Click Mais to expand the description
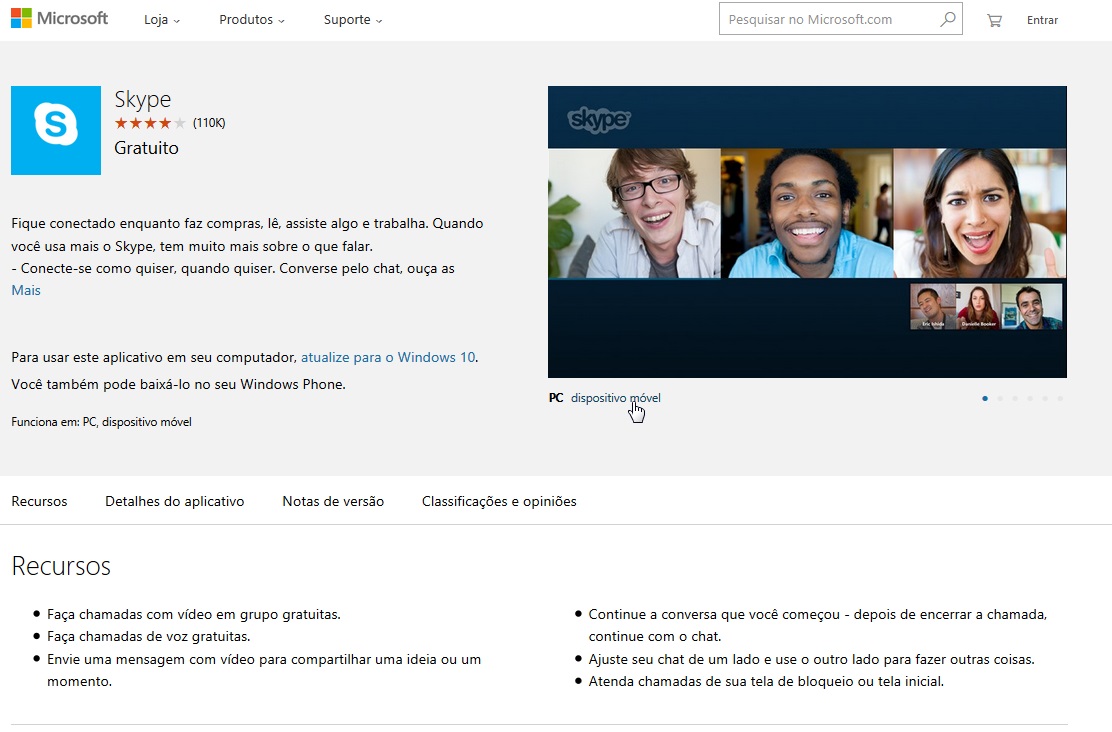Image resolution: width=1112 pixels, height=732 pixels. click(26, 290)
